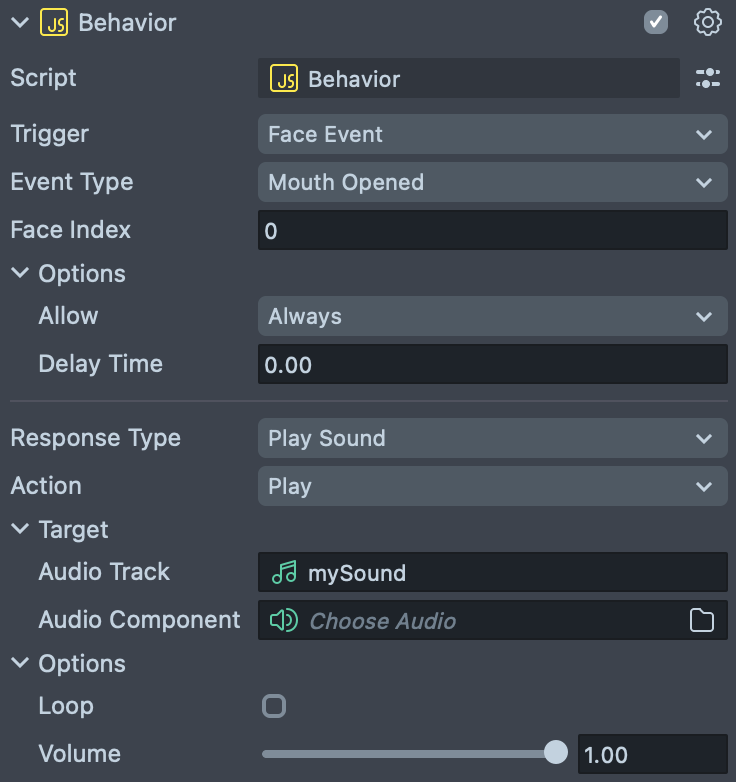Viewport: 736px width, 782px height.
Task: Click the folder icon to choose audio
Action: tap(702, 621)
